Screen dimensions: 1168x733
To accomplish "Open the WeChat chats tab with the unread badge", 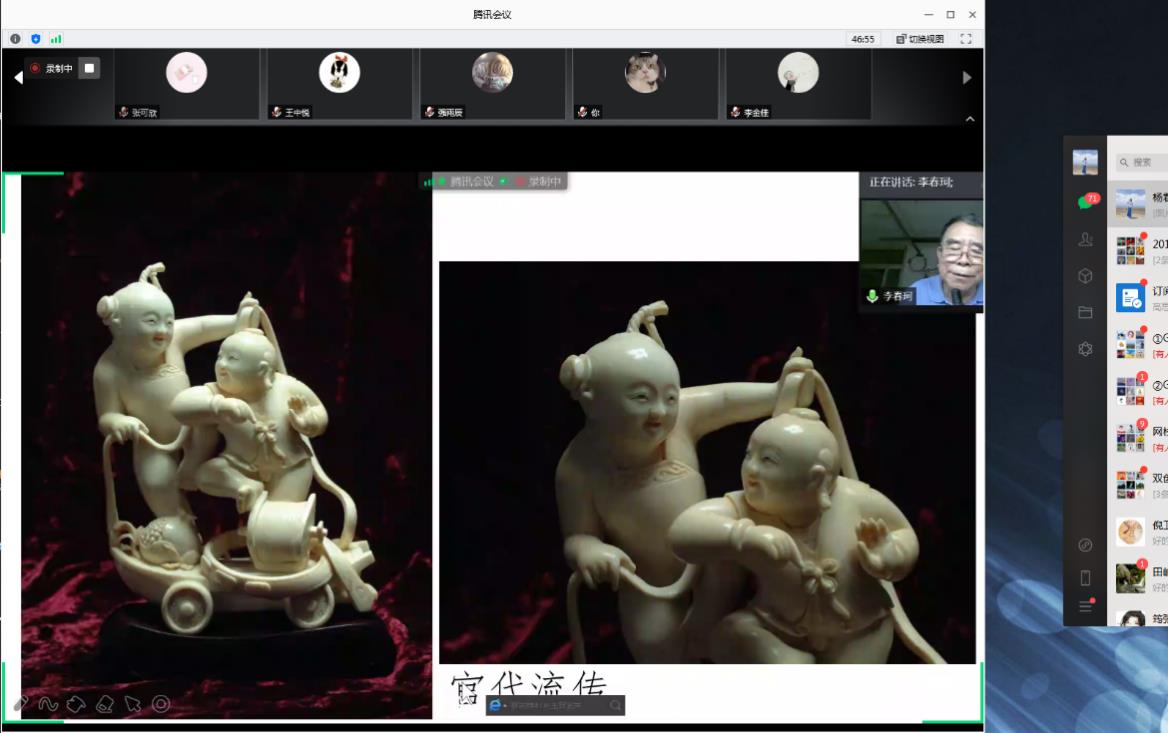I will (x=1085, y=202).
